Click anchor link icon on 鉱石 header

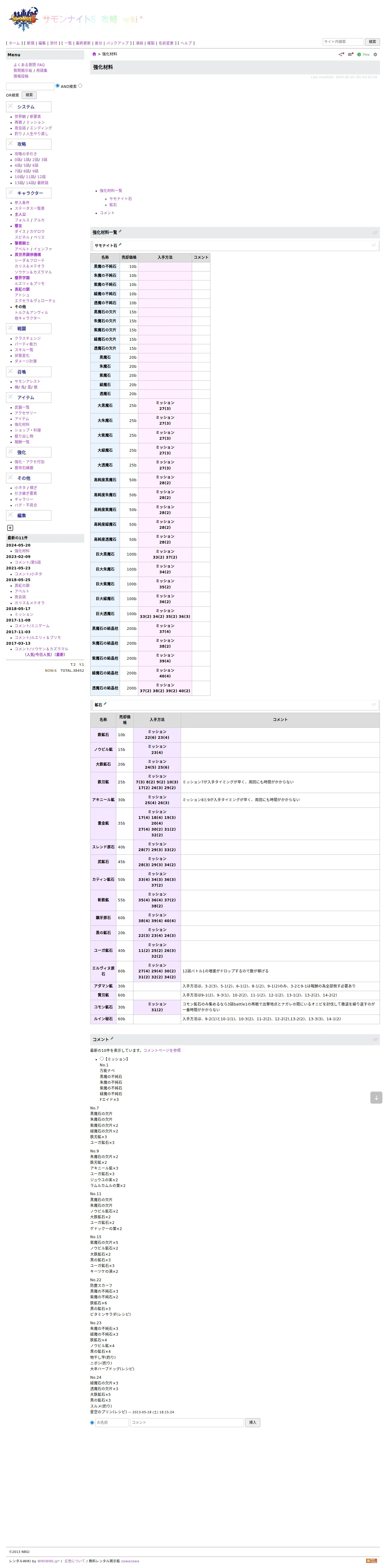(373, 705)
